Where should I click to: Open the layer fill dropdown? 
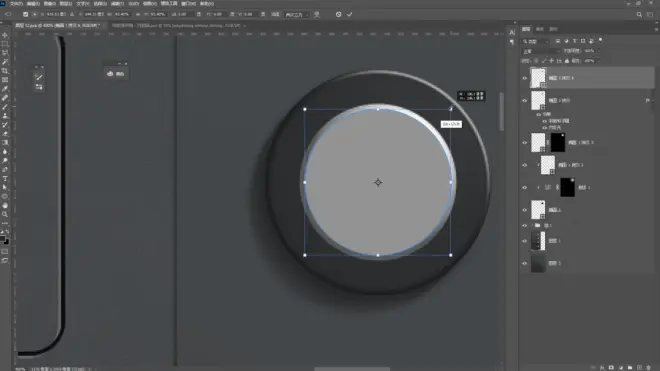598,61
